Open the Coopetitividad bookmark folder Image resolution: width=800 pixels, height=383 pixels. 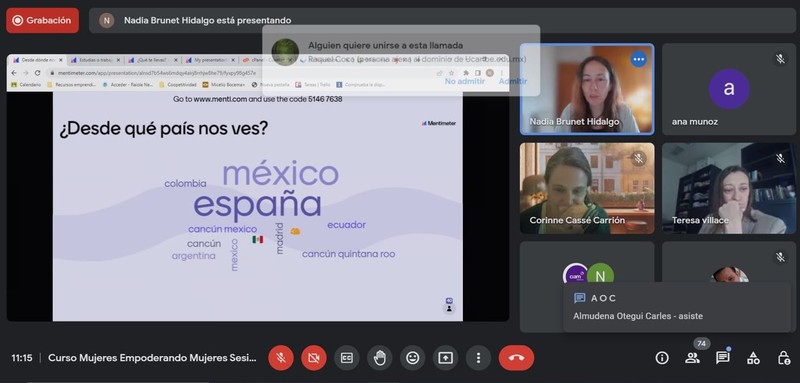178,85
